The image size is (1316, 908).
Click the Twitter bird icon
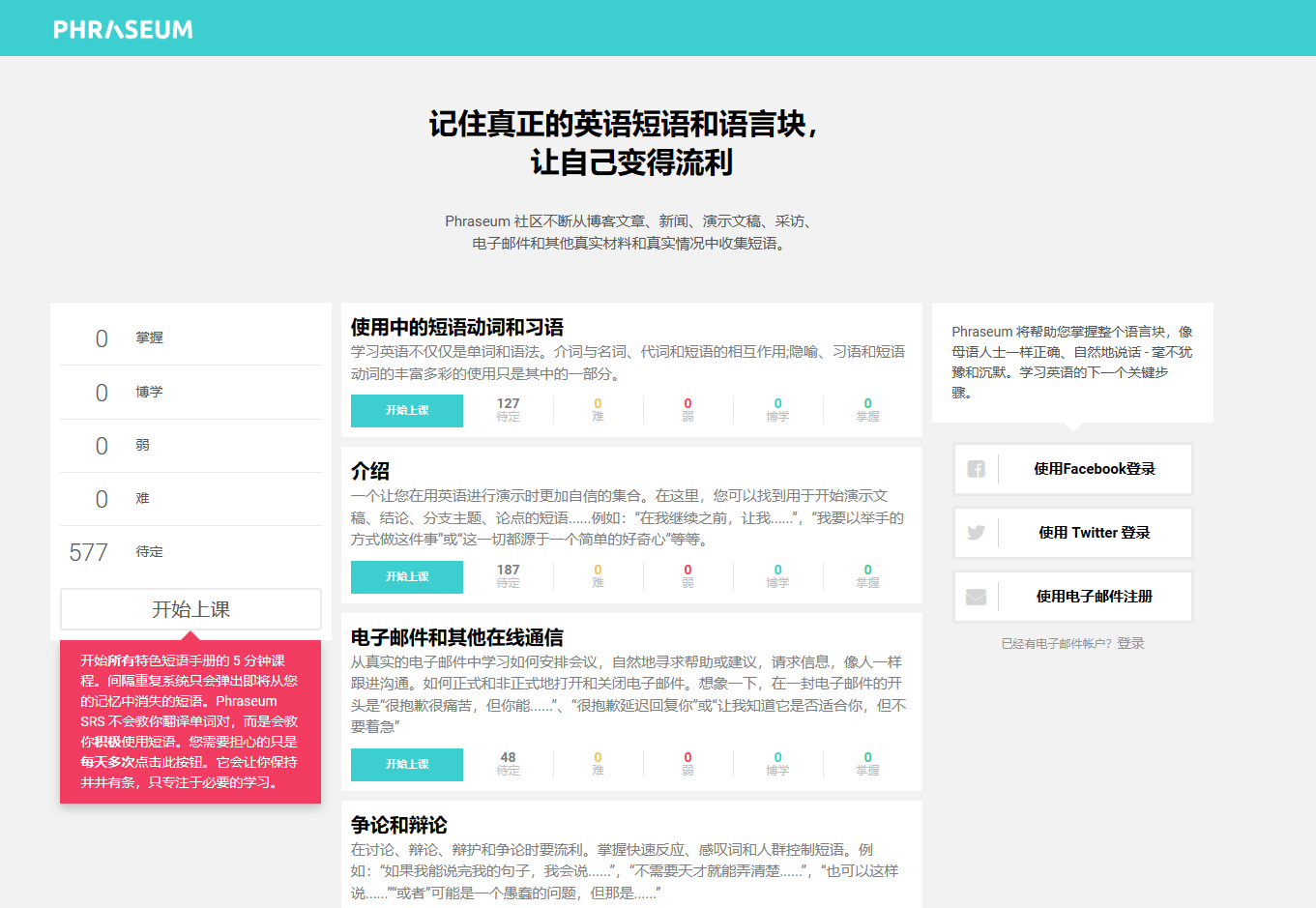pyautogui.click(x=976, y=533)
